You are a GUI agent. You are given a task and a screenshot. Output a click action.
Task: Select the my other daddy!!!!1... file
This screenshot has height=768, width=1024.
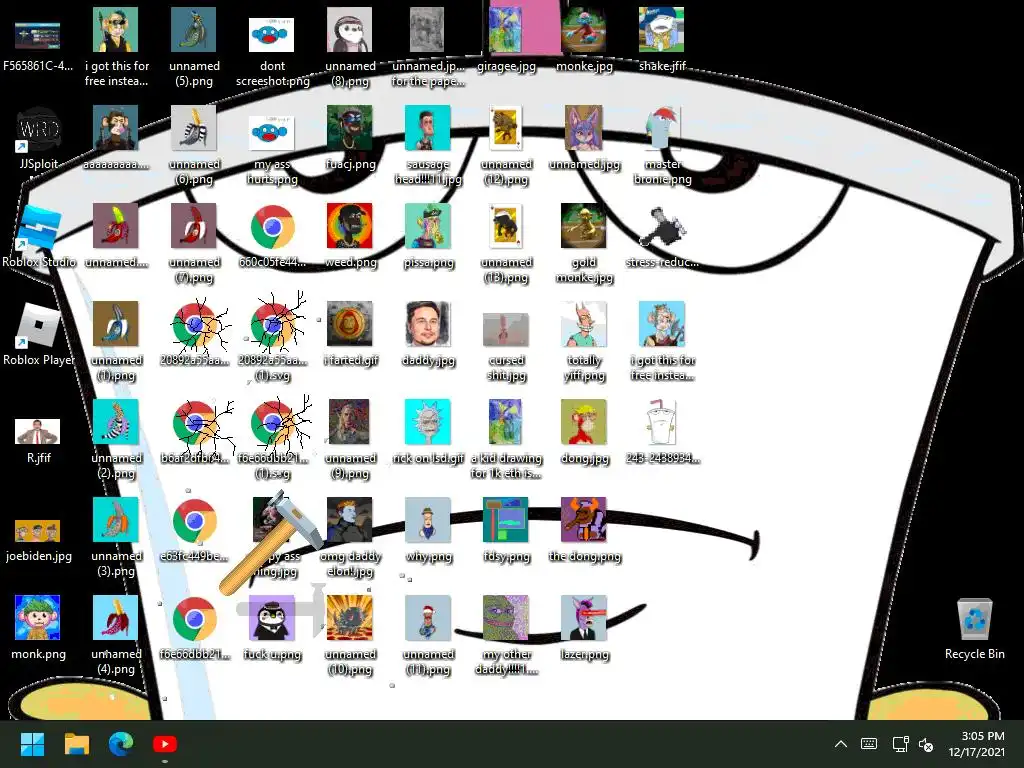pyautogui.click(x=506, y=635)
